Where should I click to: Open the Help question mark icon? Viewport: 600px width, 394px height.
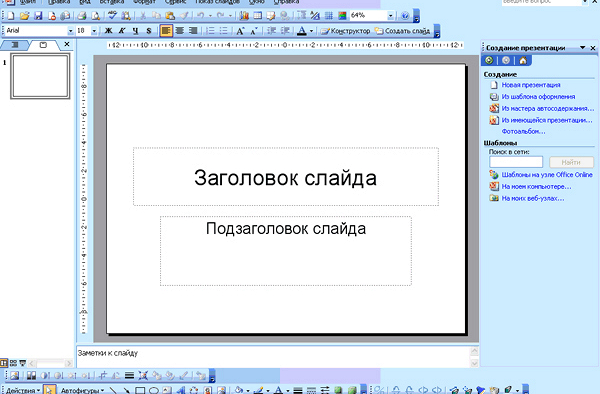[x=405, y=16]
